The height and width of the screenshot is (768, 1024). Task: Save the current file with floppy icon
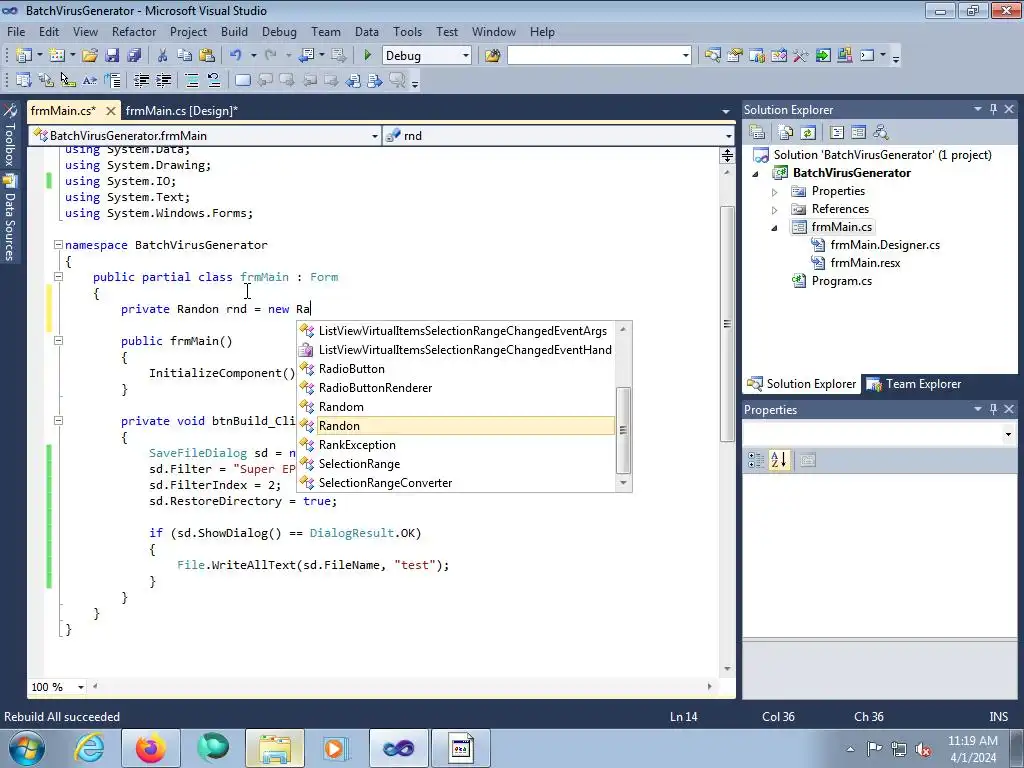click(112, 56)
